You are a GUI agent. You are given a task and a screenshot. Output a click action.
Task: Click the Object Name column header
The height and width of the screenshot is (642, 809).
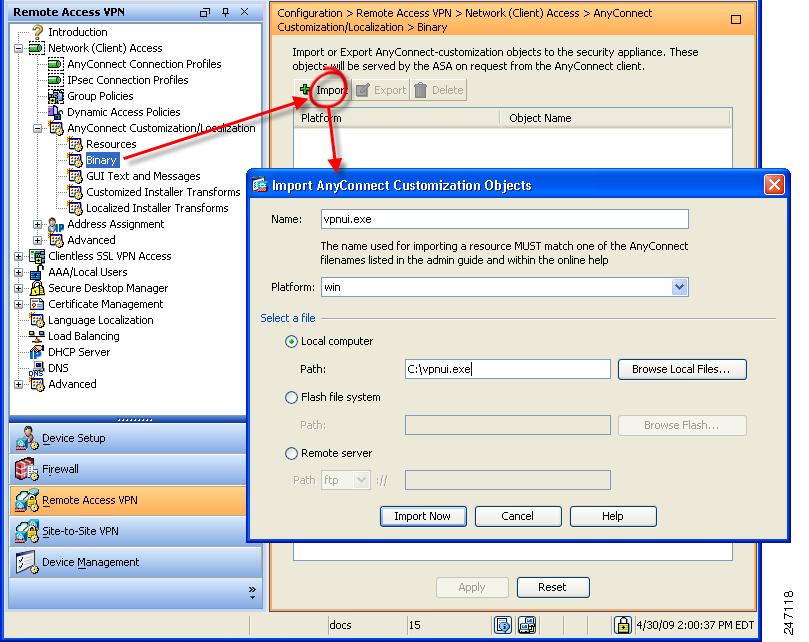pos(614,118)
